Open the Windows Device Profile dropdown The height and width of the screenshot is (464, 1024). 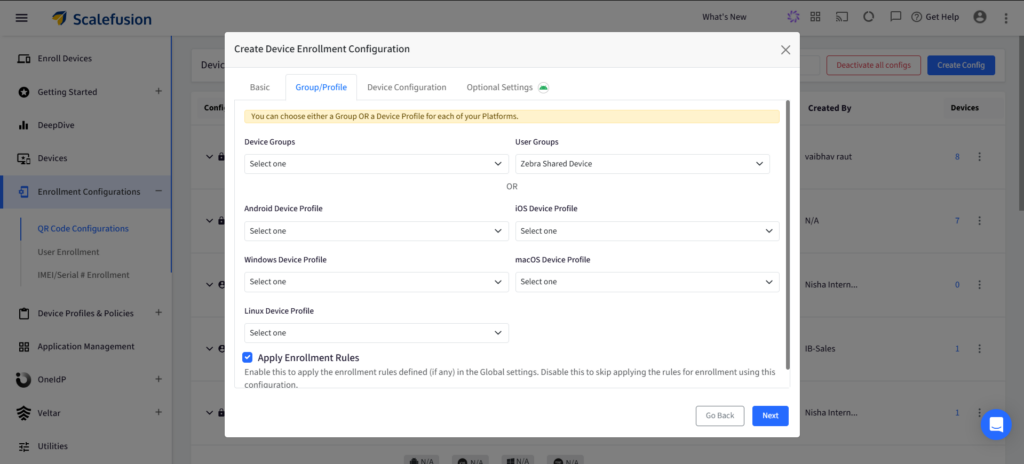tap(376, 282)
